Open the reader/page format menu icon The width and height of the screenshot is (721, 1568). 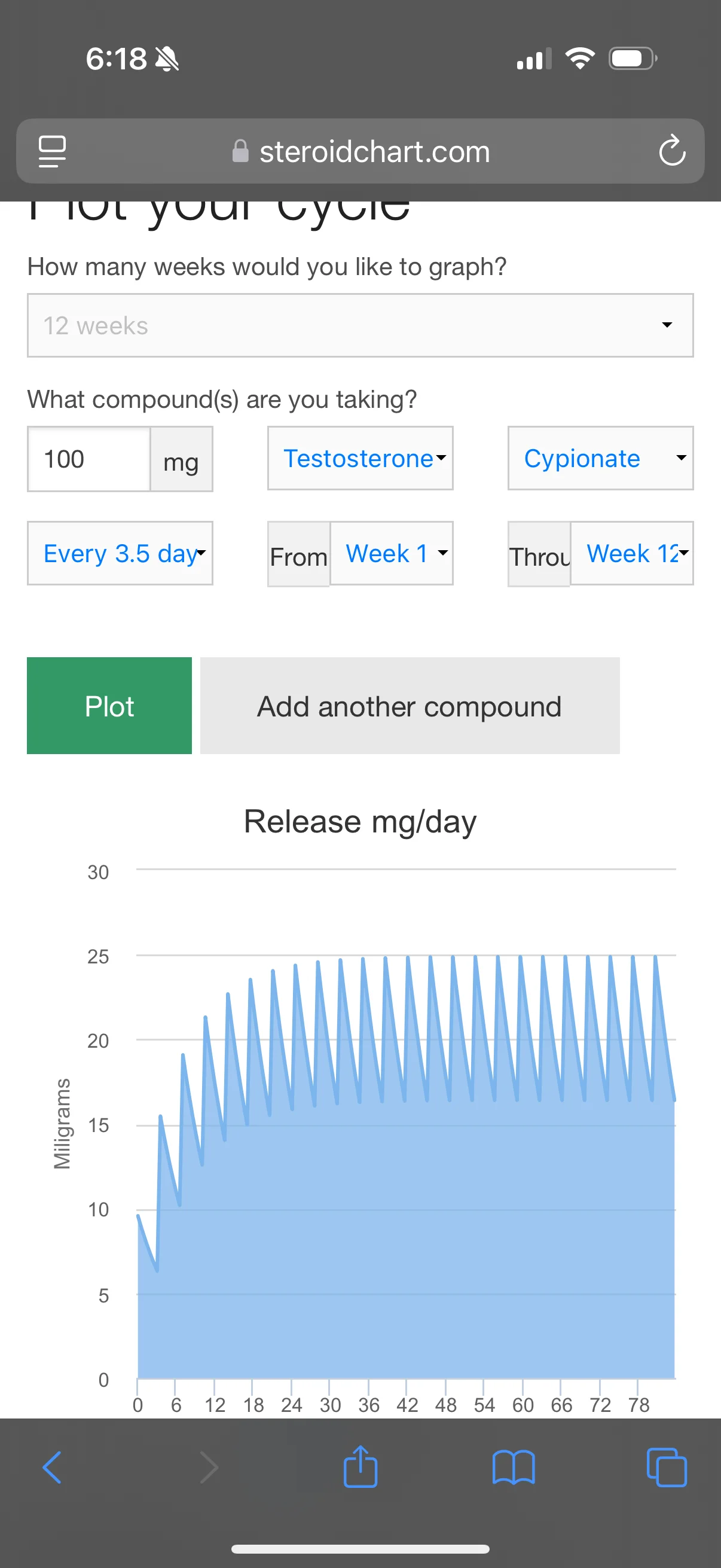[x=53, y=151]
